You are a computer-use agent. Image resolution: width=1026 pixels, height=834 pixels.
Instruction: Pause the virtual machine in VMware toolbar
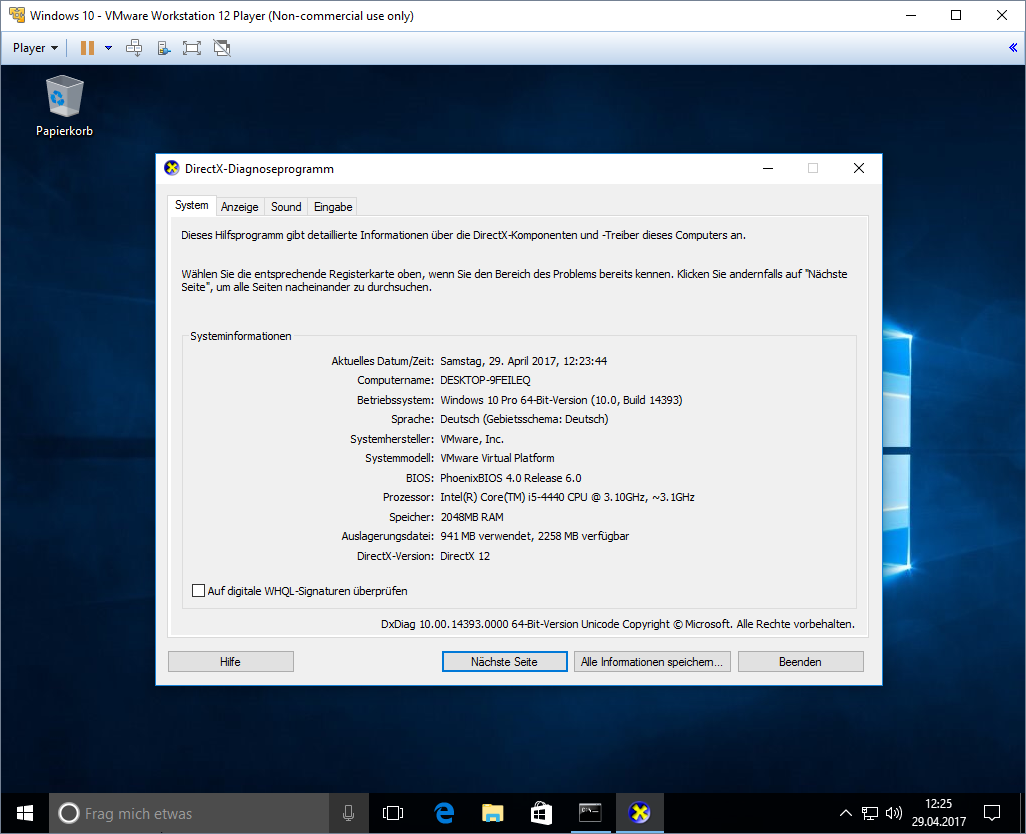point(87,48)
